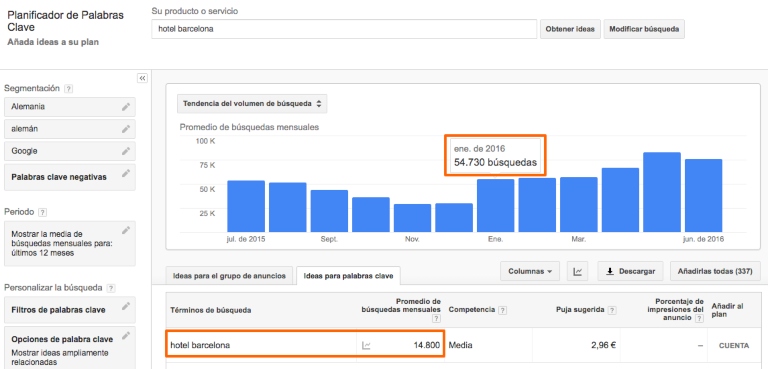Viewport: 768px width, 369px height.
Task: Click the jun. de 2016 chart bar
Action: (x=703, y=196)
